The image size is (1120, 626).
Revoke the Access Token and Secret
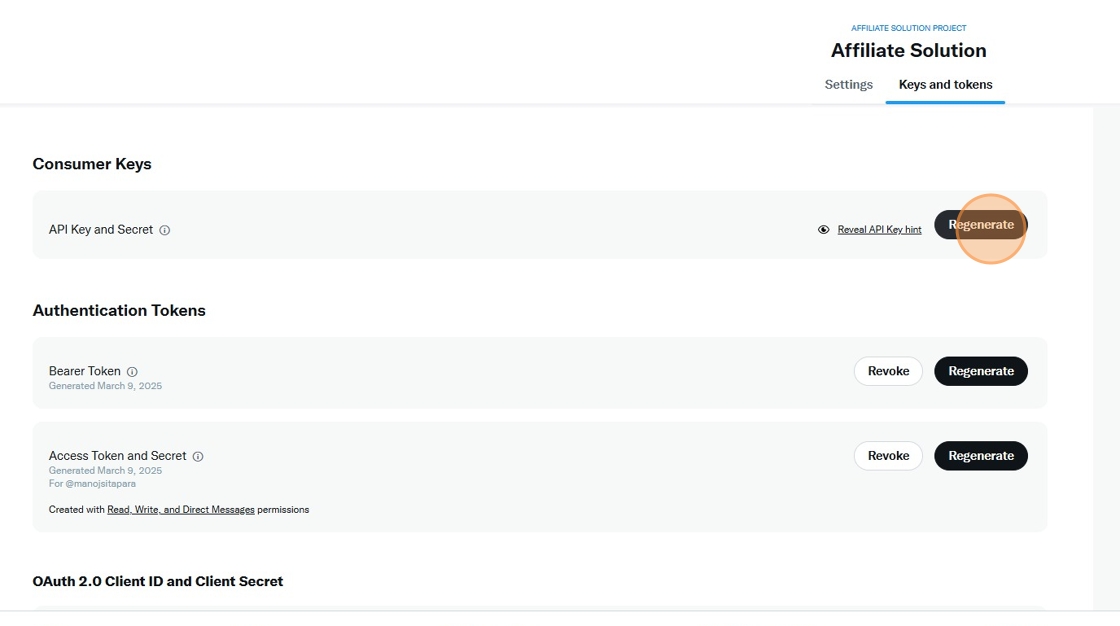pyautogui.click(x=888, y=455)
